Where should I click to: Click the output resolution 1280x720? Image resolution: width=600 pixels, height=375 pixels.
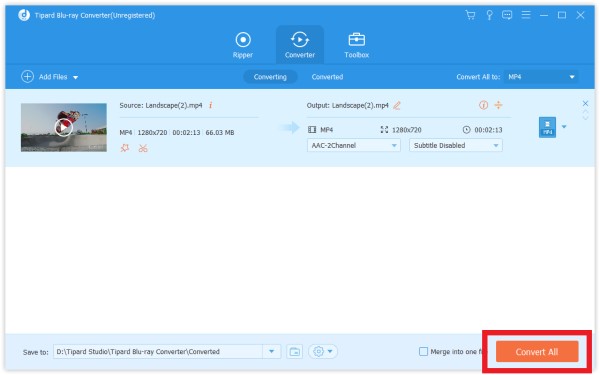(406, 130)
